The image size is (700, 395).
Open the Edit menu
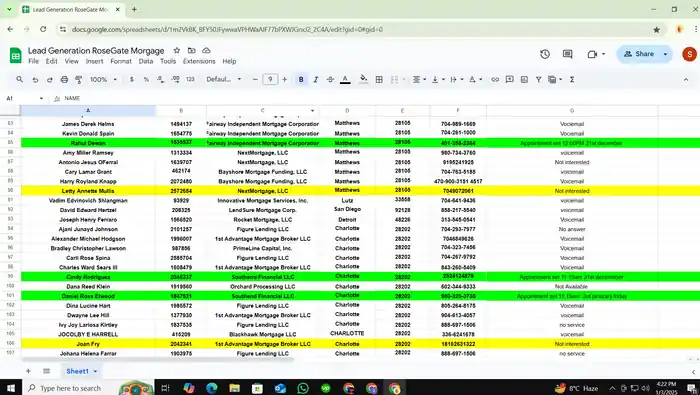pyautogui.click(x=51, y=61)
